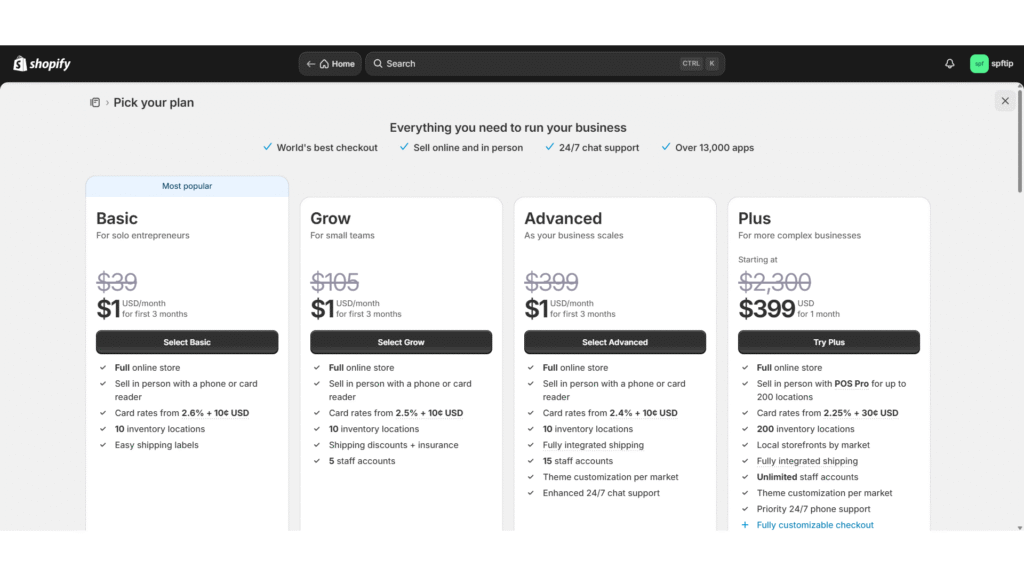
Task: Click the Shopify logo
Action: click(42, 64)
